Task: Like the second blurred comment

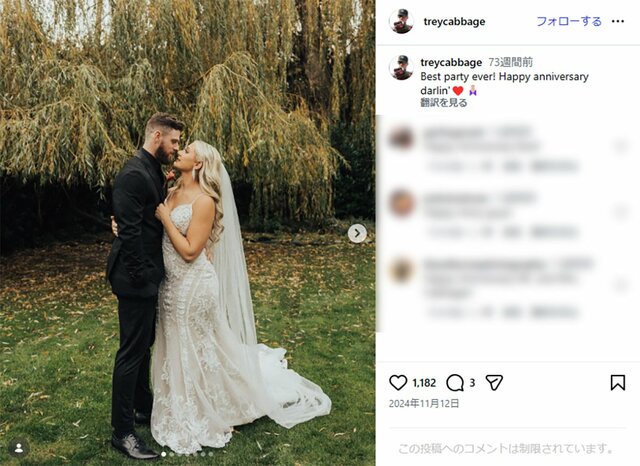Action: [x=621, y=212]
